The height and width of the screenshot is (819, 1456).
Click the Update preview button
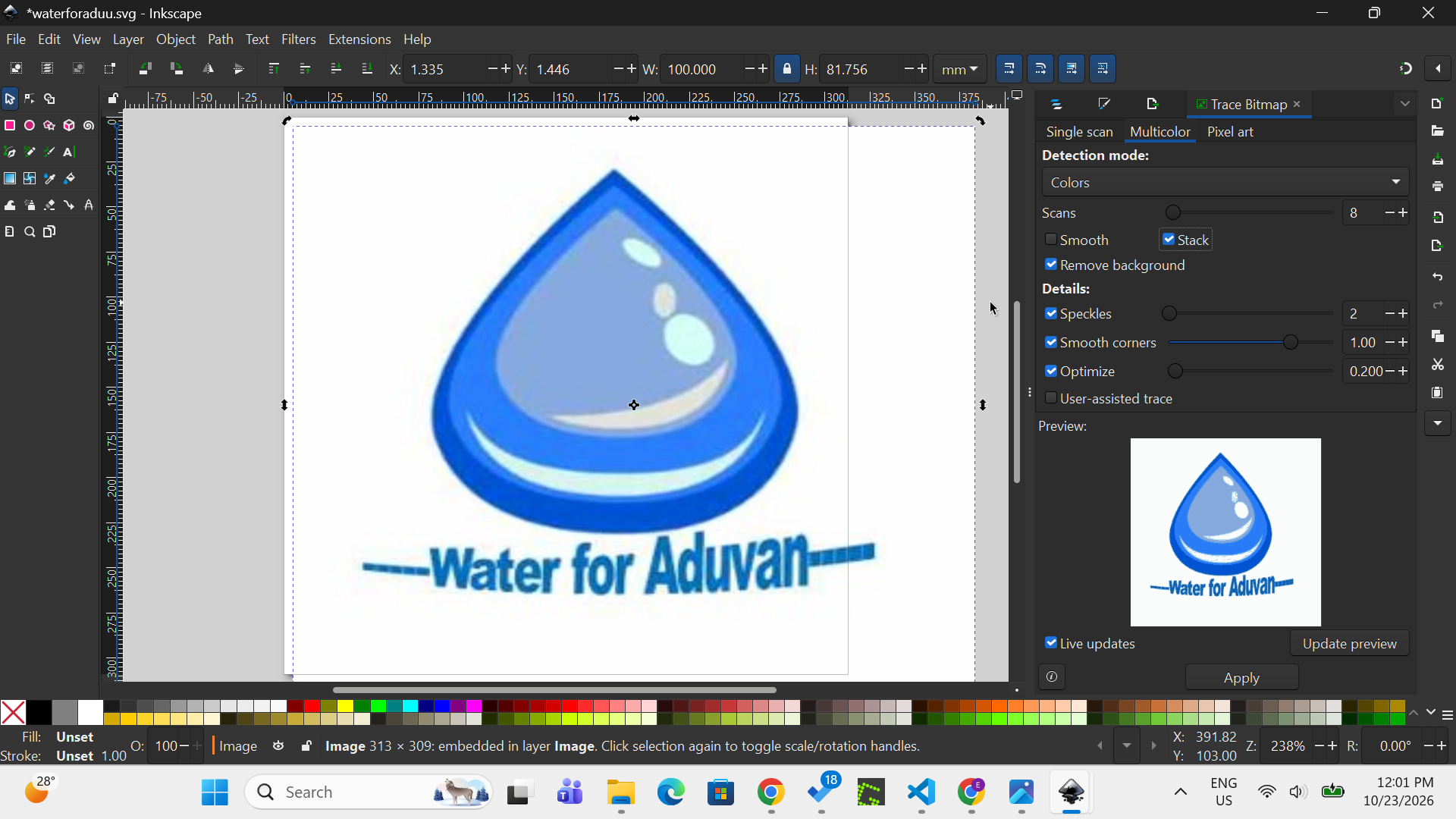click(1349, 644)
